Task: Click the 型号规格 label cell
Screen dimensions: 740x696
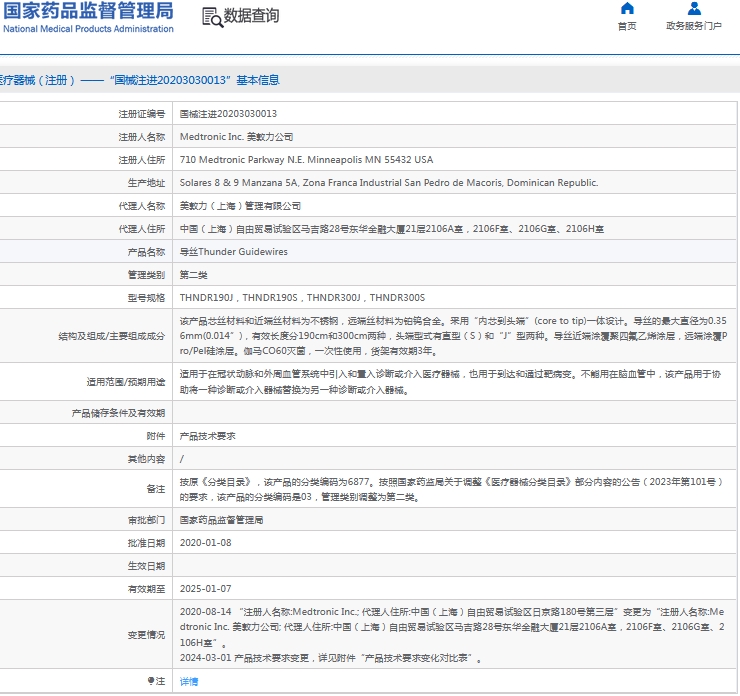Action: point(146,298)
